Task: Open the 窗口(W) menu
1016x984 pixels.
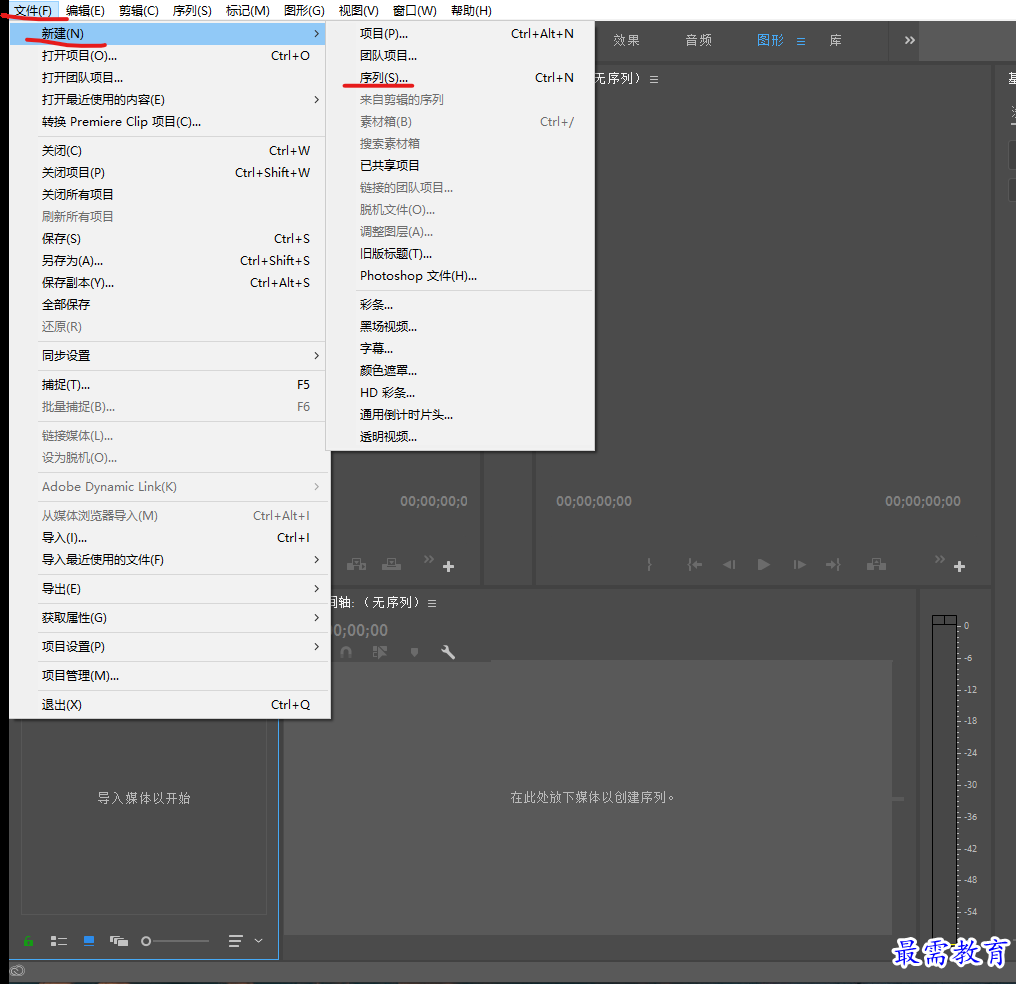Action: point(415,10)
